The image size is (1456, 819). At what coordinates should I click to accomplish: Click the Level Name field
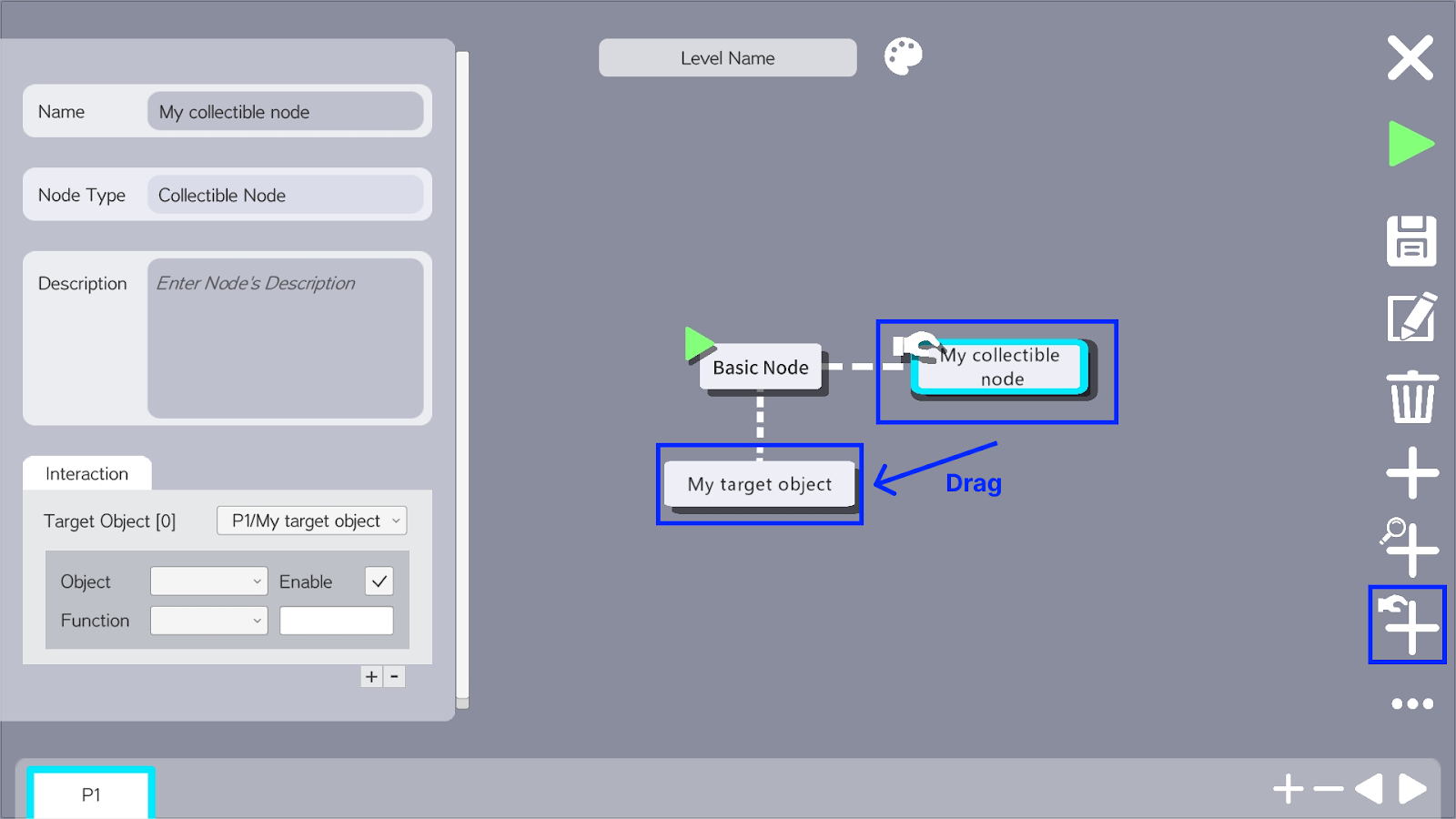pos(728,57)
